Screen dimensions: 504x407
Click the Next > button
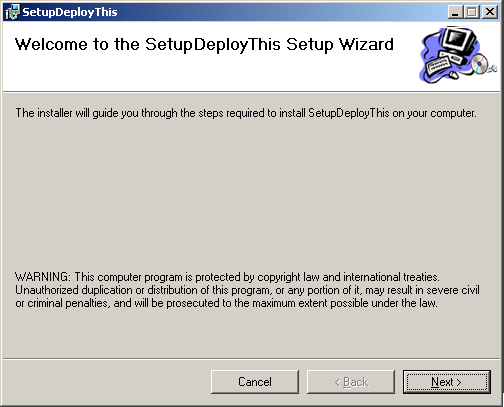(x=447, y=382)
